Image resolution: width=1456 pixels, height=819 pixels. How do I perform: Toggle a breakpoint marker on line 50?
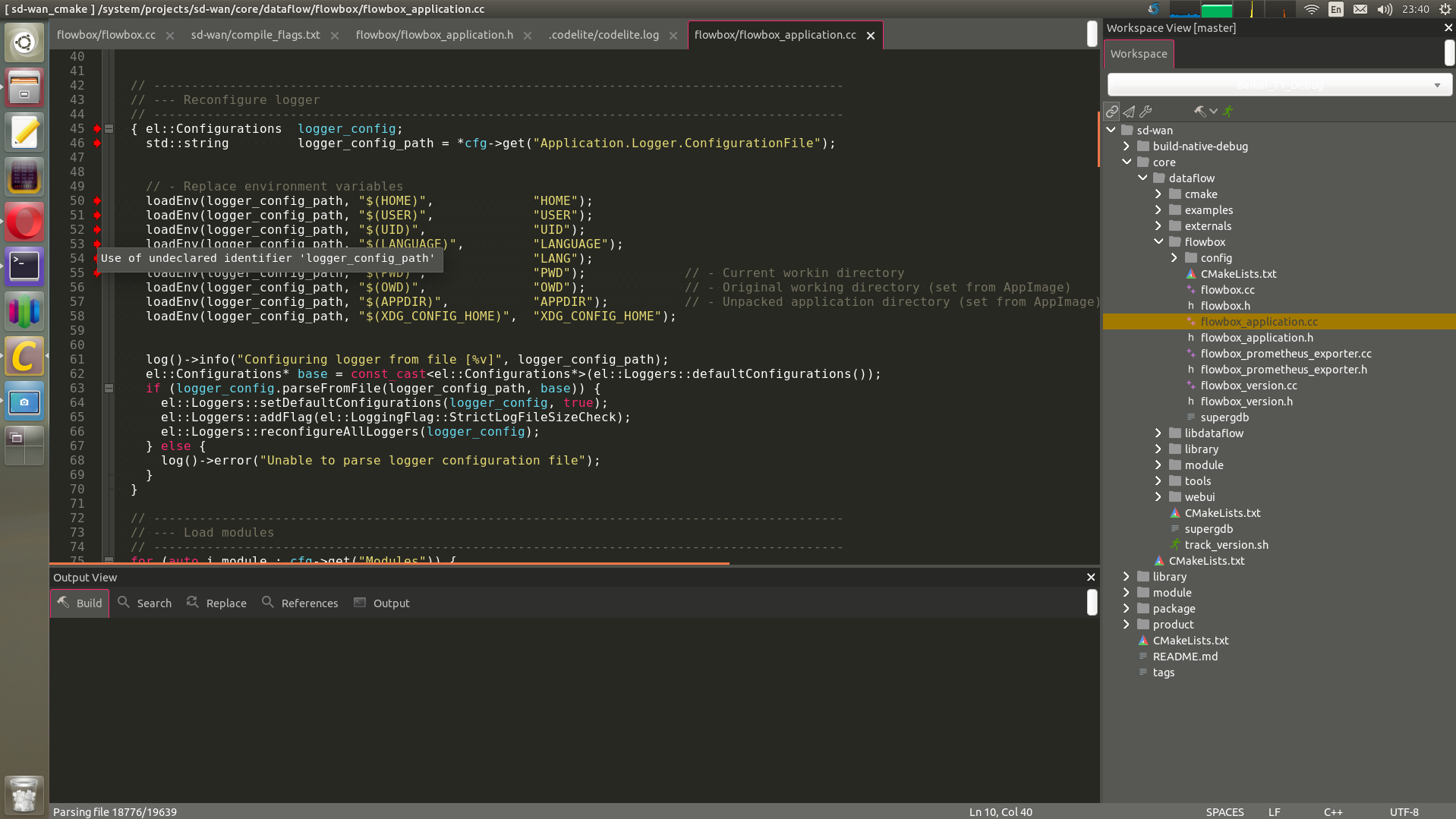pos(96,200)
